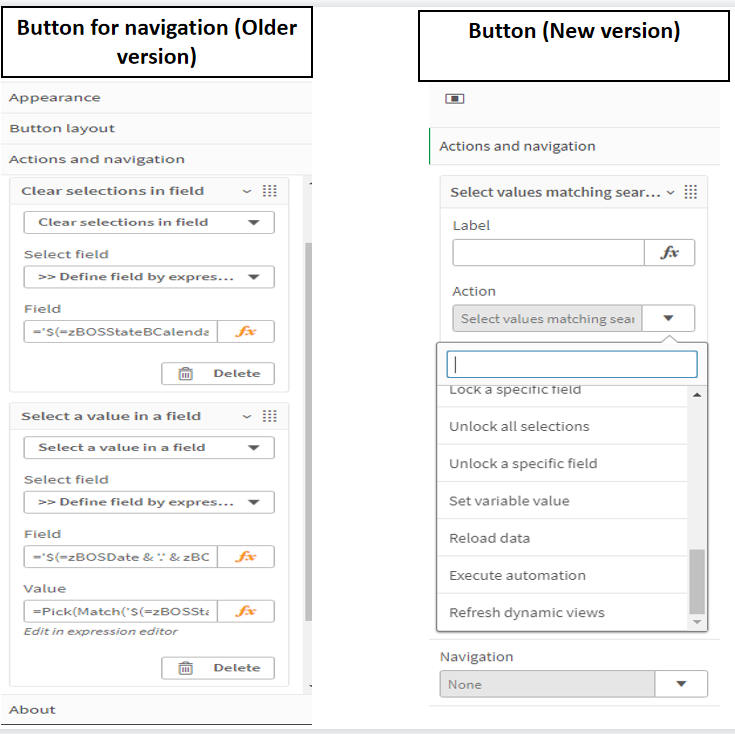Click the button object icon at top of new panel

455,99
